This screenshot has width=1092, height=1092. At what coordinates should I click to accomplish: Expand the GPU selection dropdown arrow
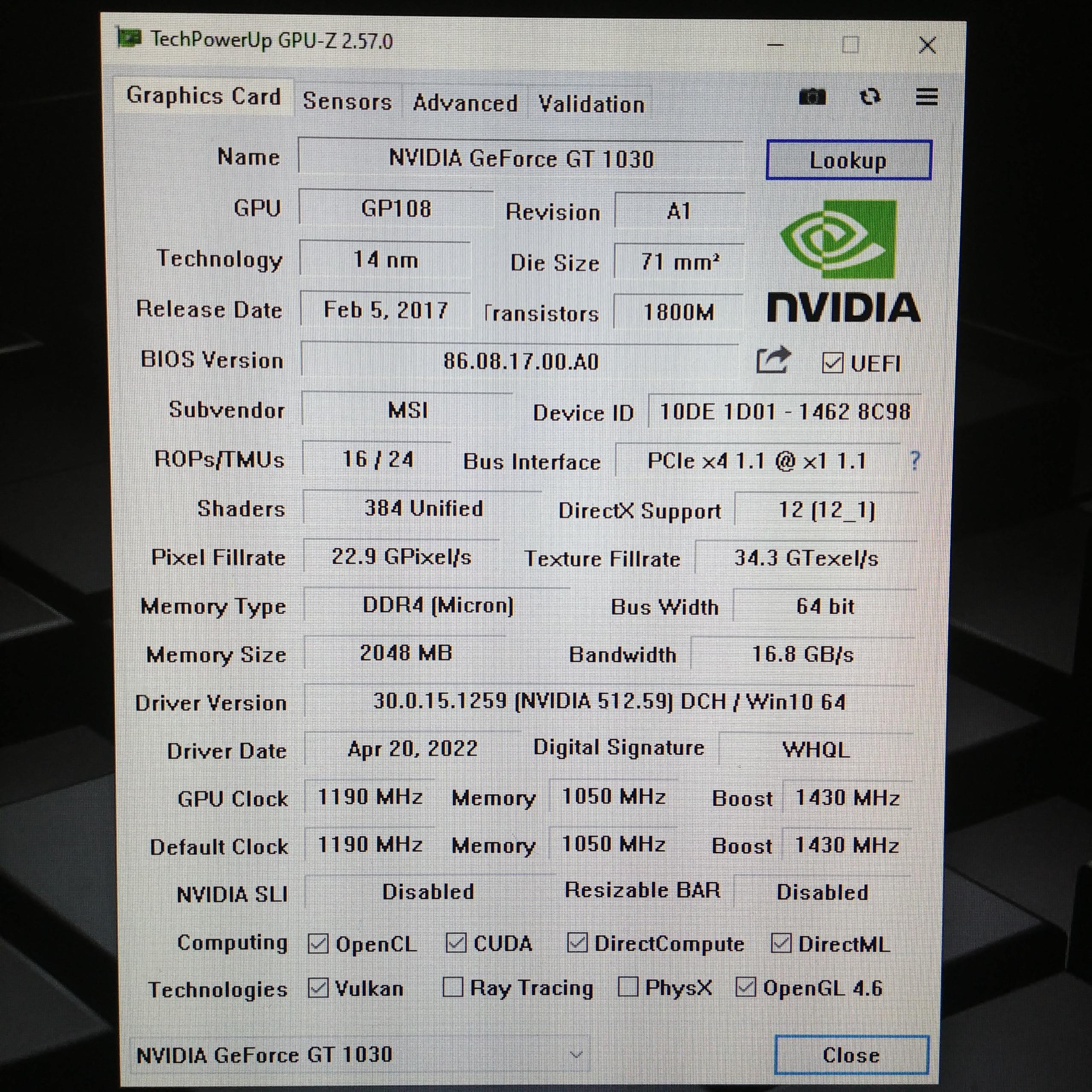(x=576, y=1055)
